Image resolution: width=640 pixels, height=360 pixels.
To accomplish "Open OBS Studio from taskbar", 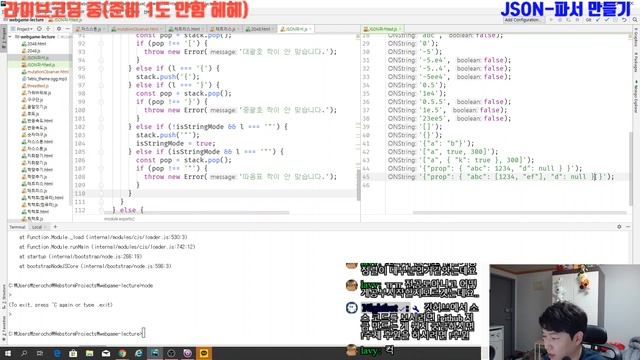I will (171, 353).
